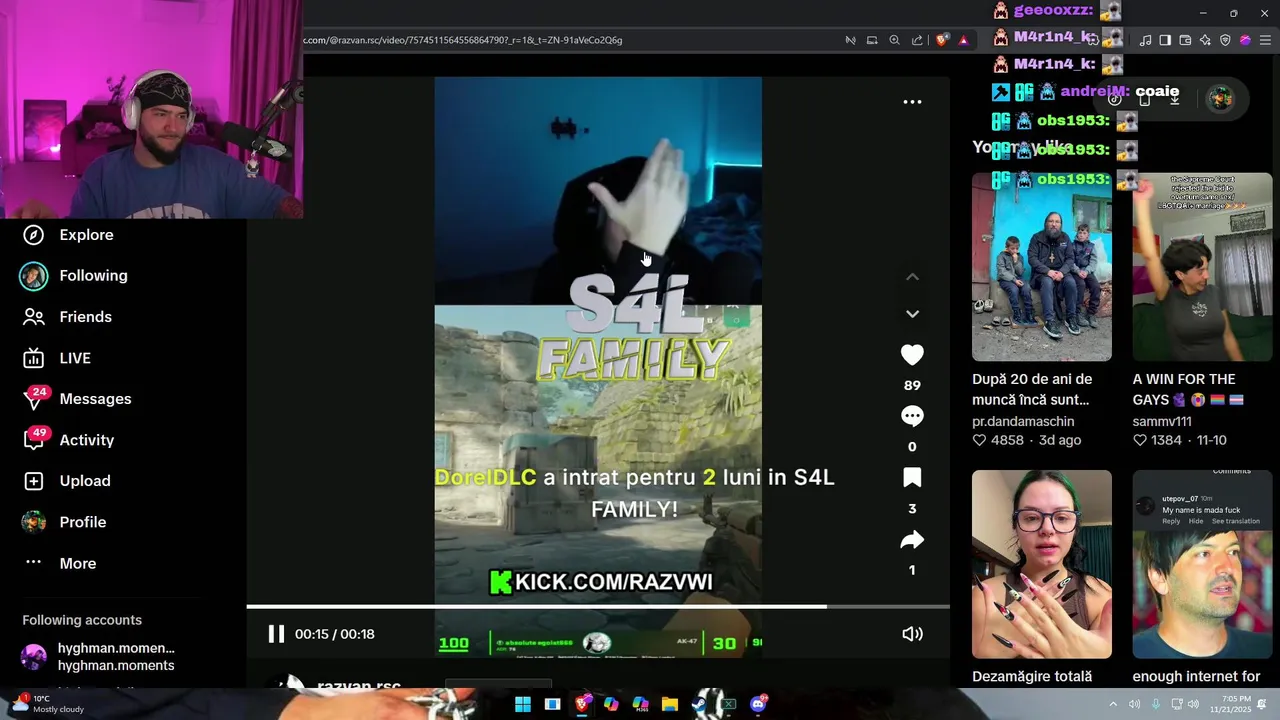
Task: Open comments via the speech bubble icon
Action: (912, 416)
